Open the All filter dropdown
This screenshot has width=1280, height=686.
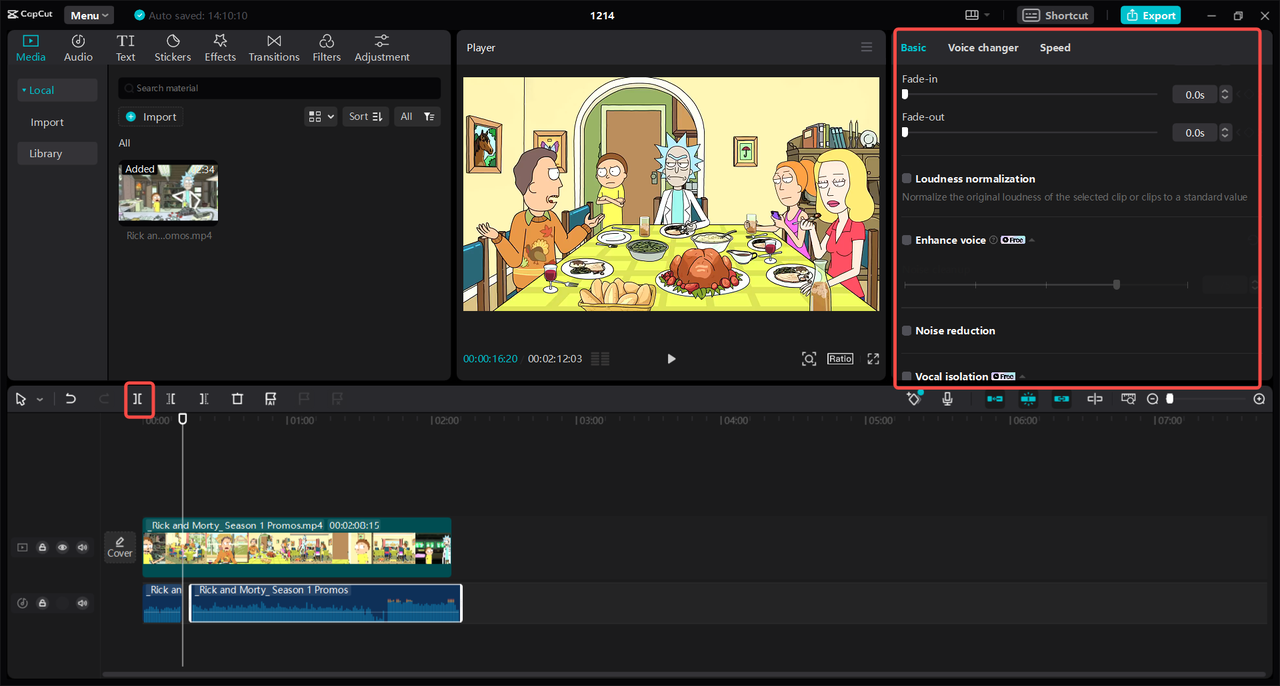point(417,117)
